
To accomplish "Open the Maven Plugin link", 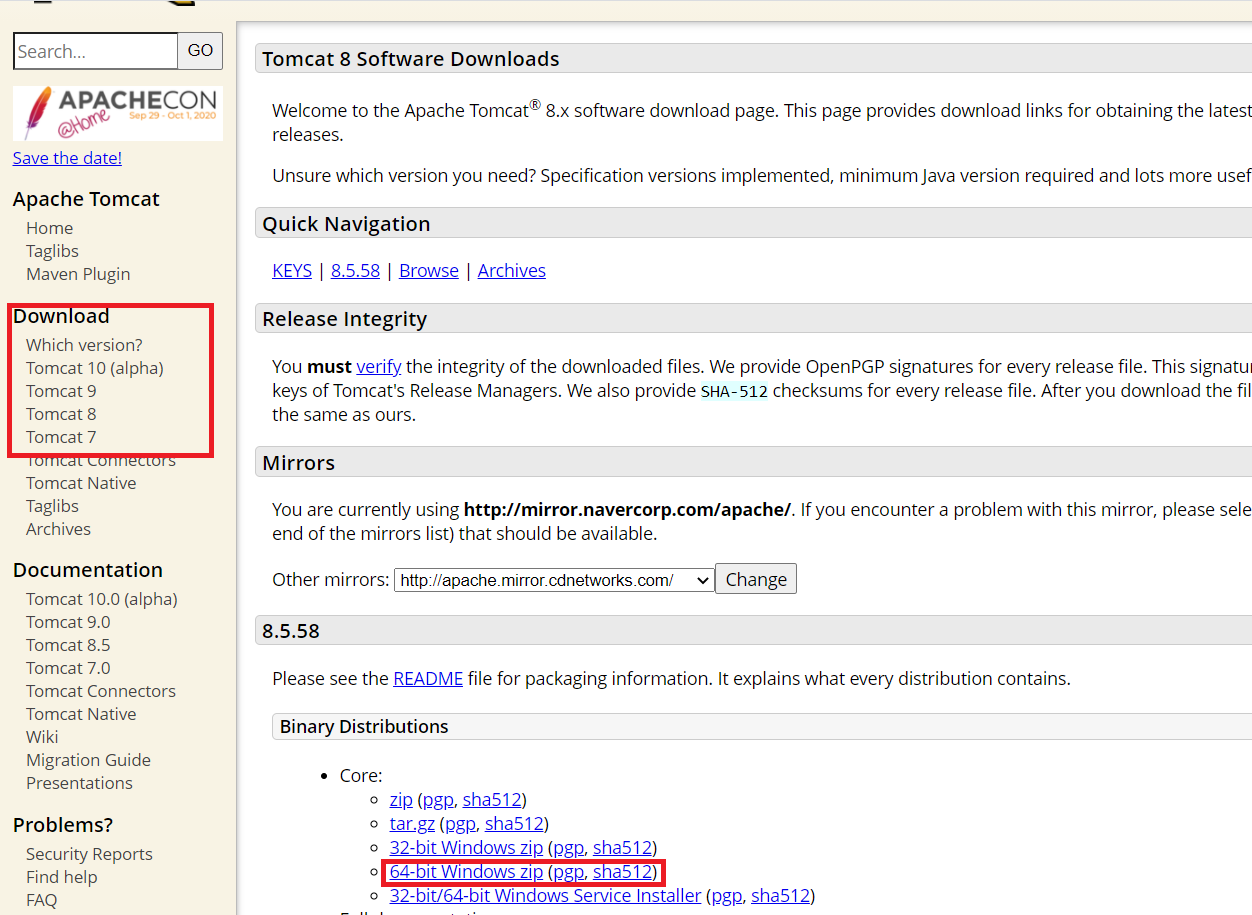I will 78,274.
